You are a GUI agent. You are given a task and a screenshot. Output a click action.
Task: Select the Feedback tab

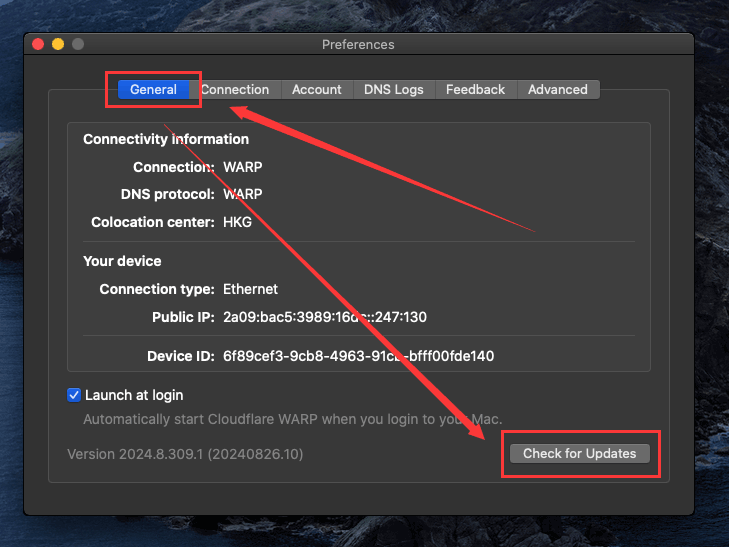click(475, 89)
